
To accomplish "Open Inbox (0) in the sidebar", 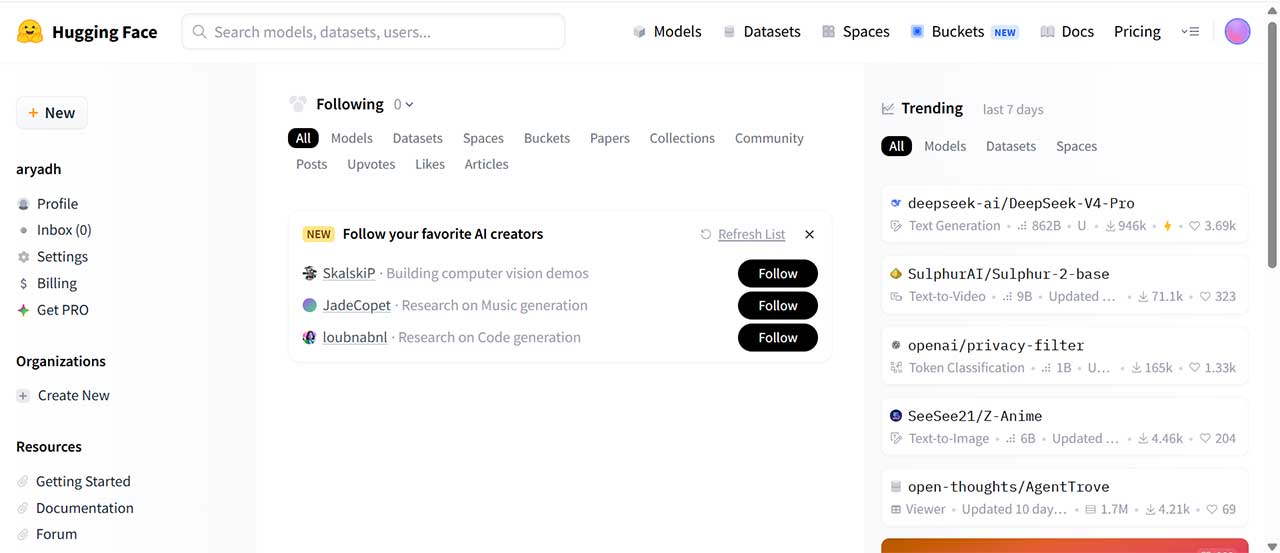I will coord(54,230).
